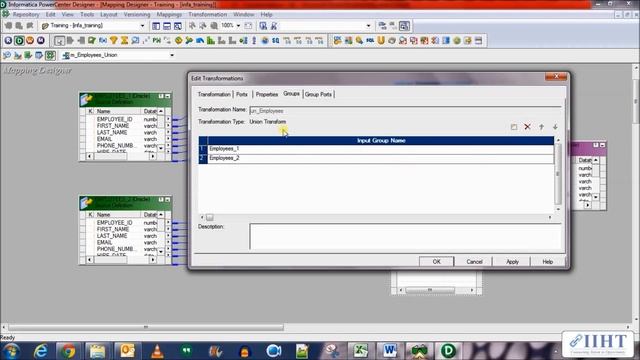The height and width of the screenshot is (360, 640).
Task: Move the group up with the up arrow
Action: pyautogui.click(x=541, y=127)
